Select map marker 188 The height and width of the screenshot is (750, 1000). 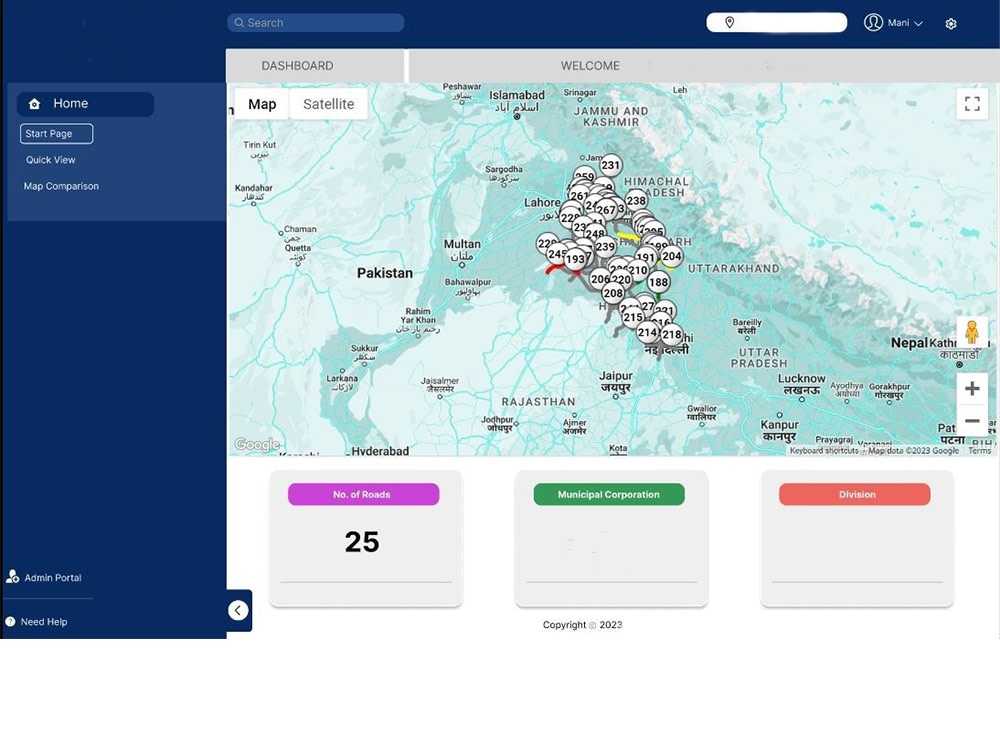[x=658, y=282]
